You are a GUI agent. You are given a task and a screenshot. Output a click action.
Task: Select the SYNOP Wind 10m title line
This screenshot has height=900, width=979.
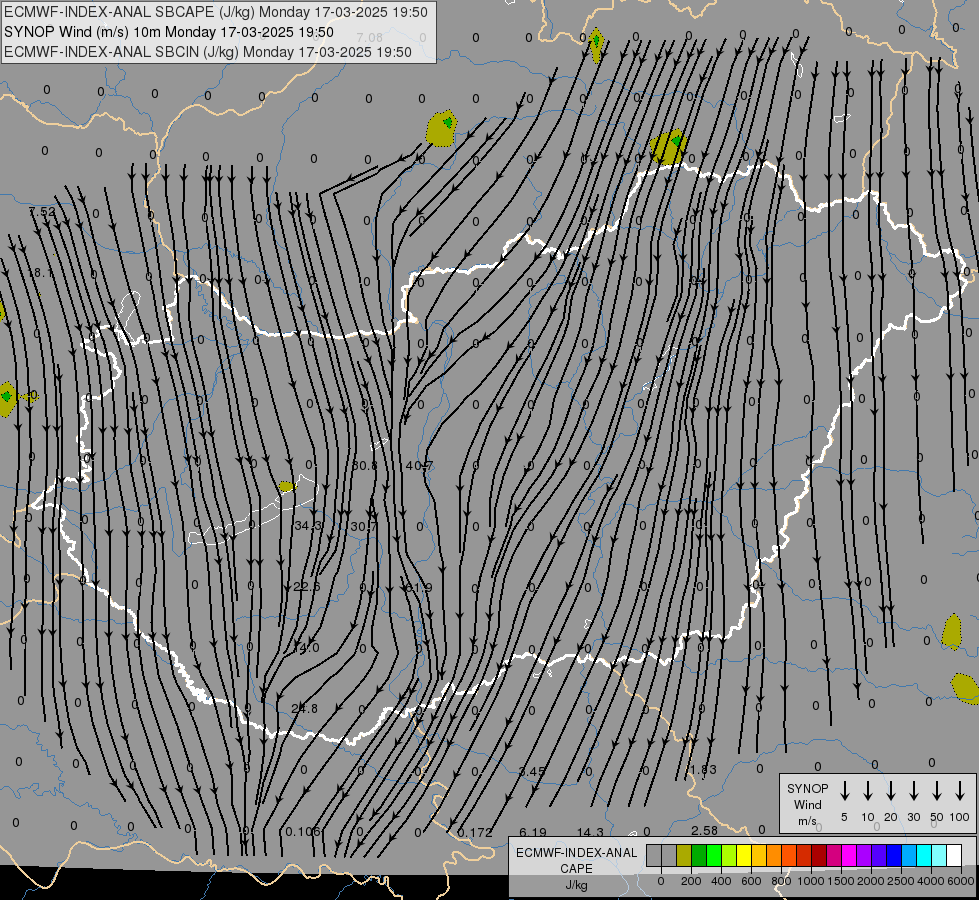tap(169, 32)
